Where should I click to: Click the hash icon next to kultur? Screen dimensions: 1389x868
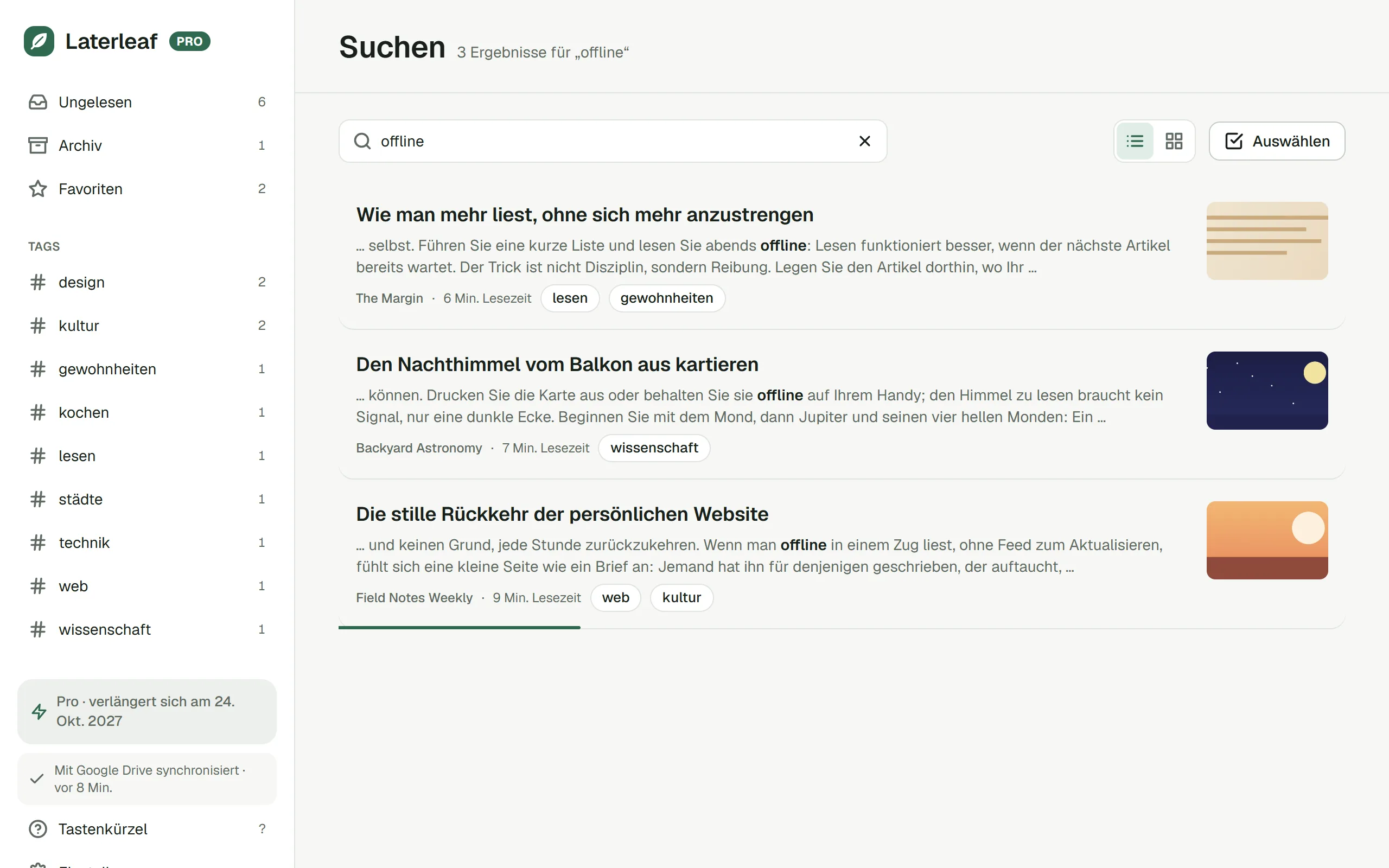[38, 325]
